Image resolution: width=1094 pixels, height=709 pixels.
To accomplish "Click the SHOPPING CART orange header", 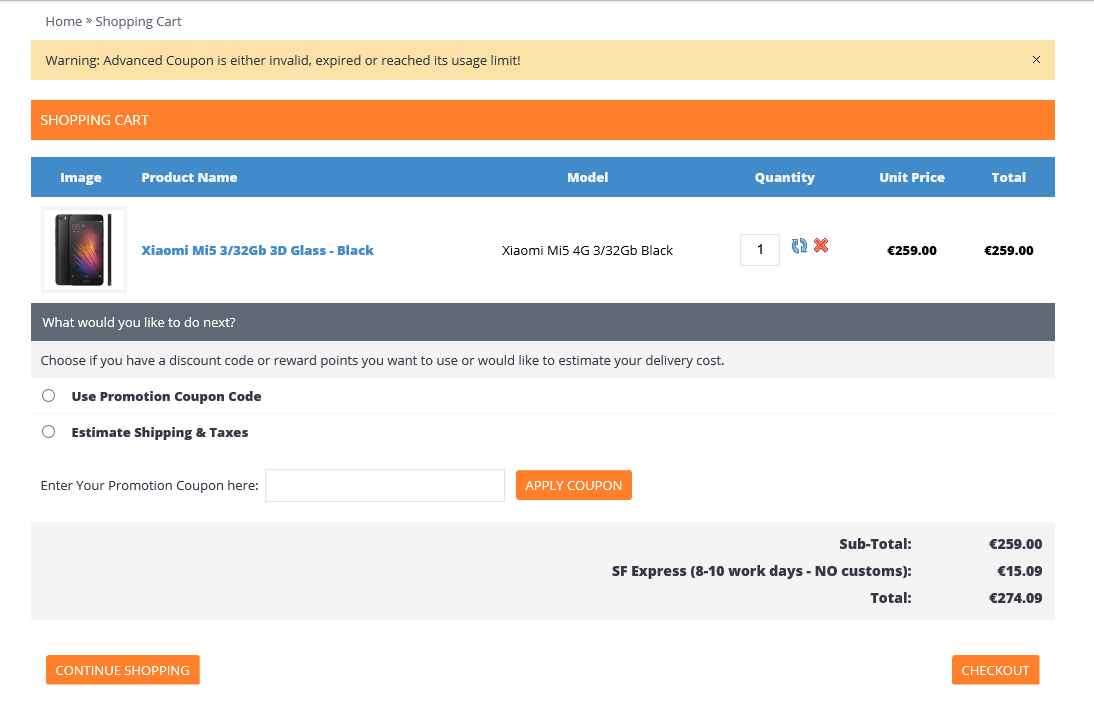I will pyautogui.click(x=543, y=120).
